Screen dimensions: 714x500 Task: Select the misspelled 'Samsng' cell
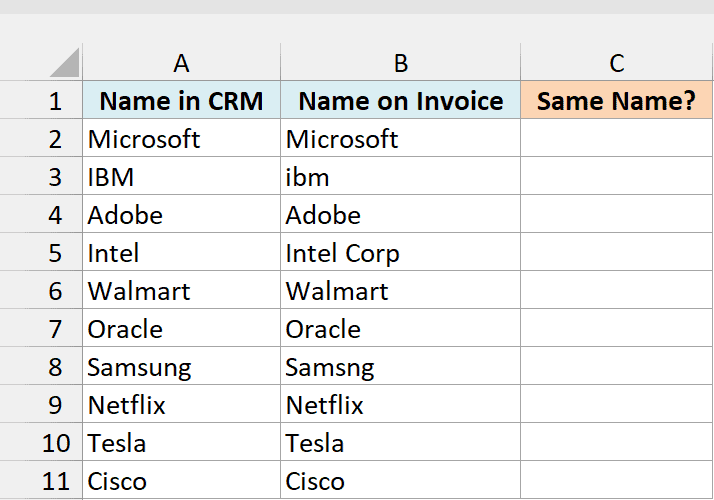pos(401,367)
